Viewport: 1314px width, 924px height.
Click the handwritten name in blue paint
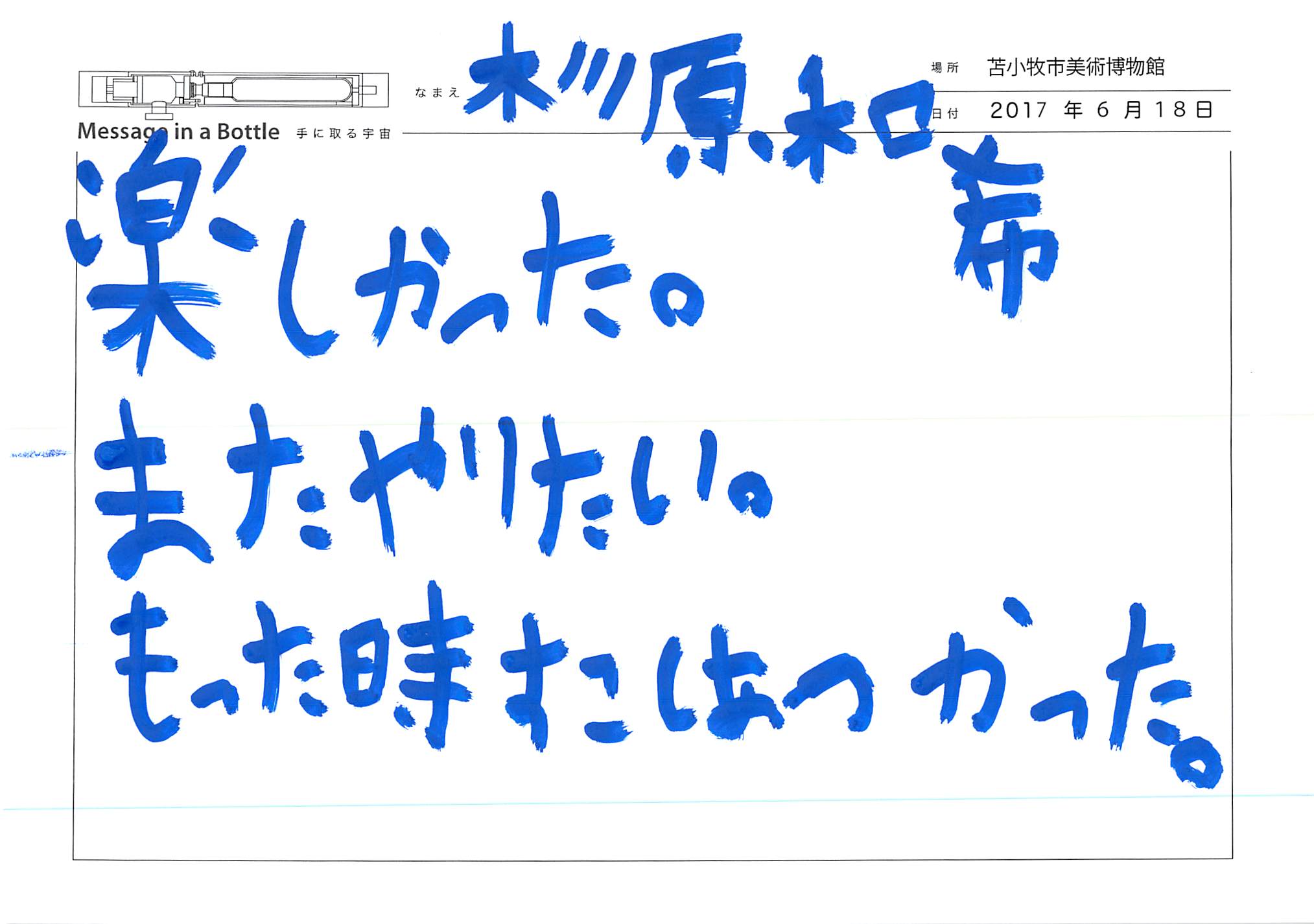[x=762, y=168]
